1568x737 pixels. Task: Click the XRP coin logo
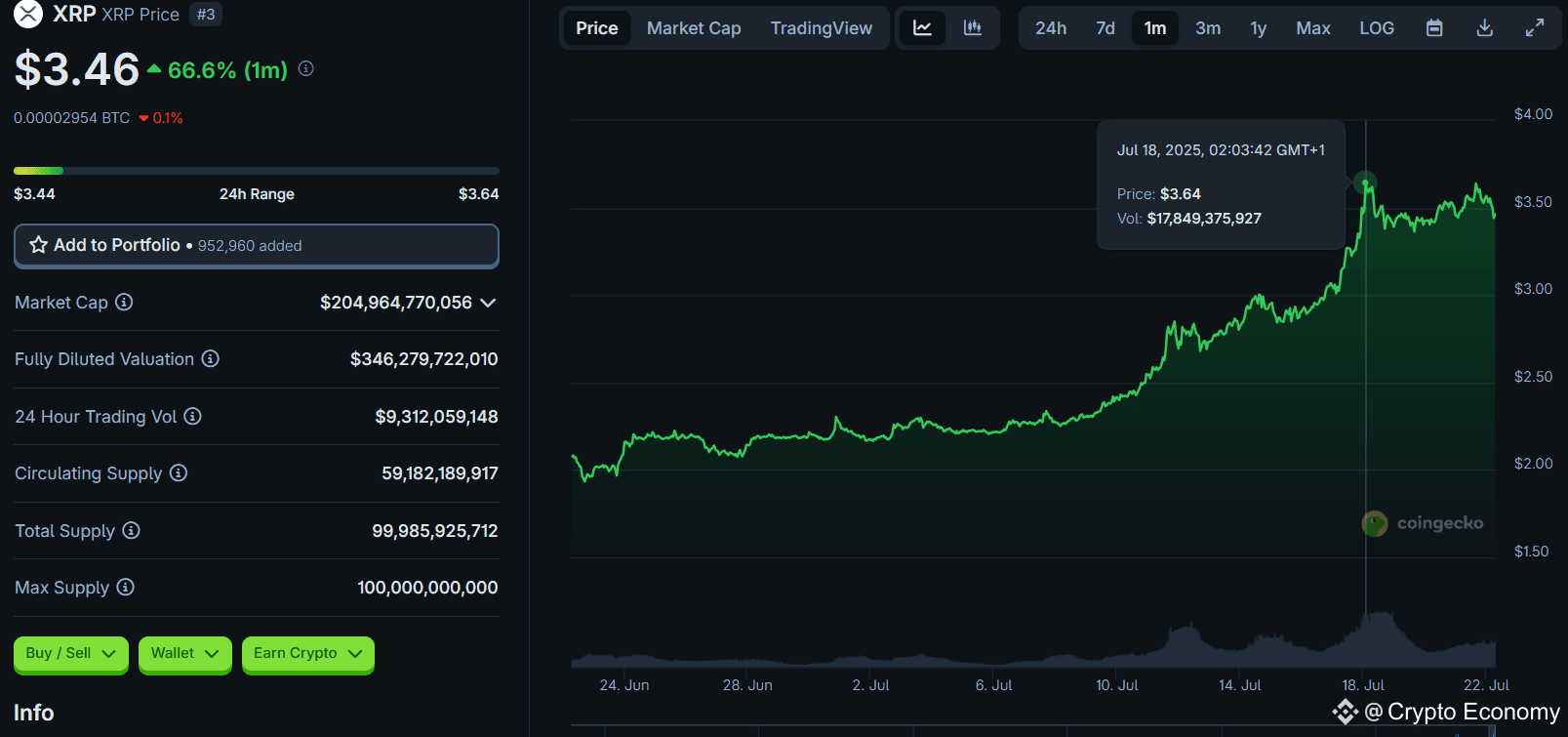tap(28, 14)
